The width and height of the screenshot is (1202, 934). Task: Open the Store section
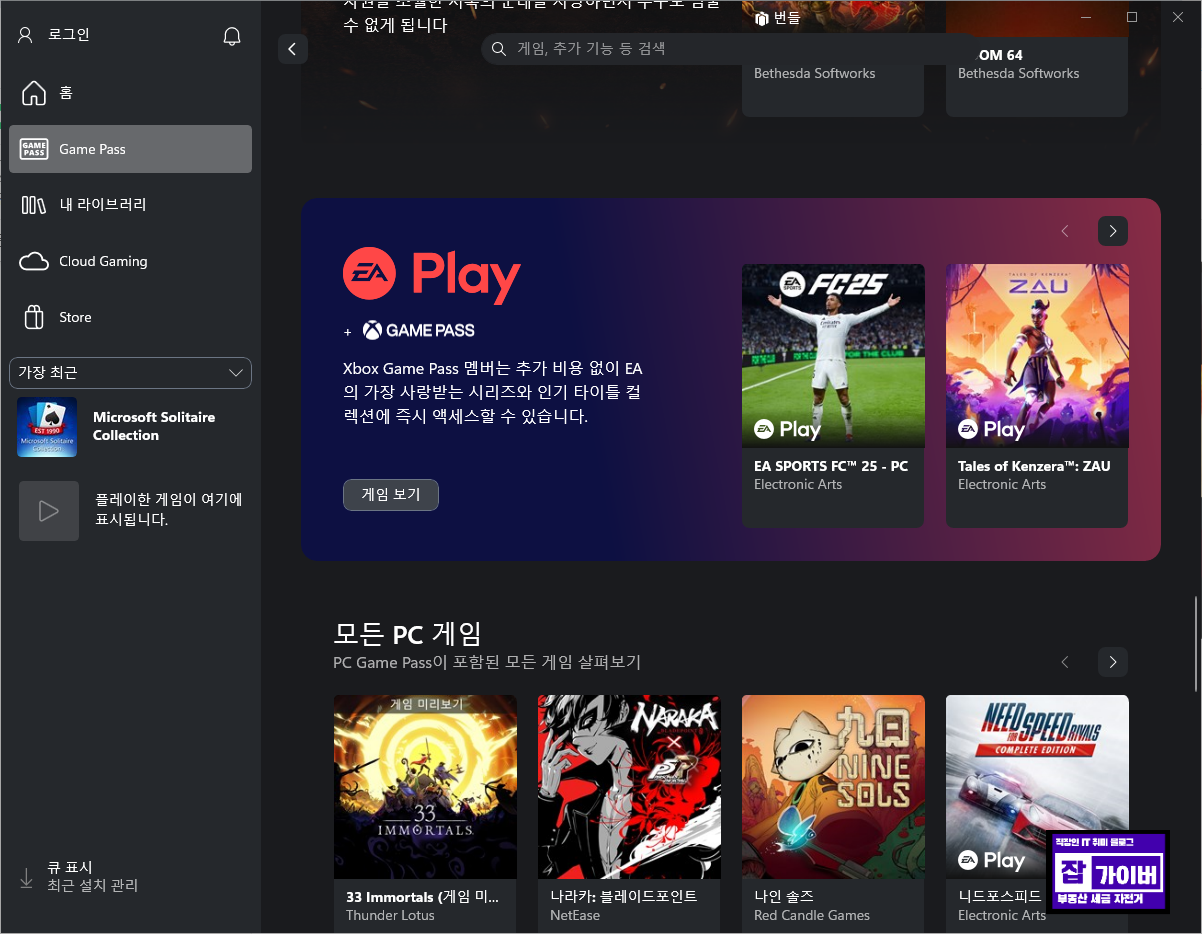click(x=130, y=317)
